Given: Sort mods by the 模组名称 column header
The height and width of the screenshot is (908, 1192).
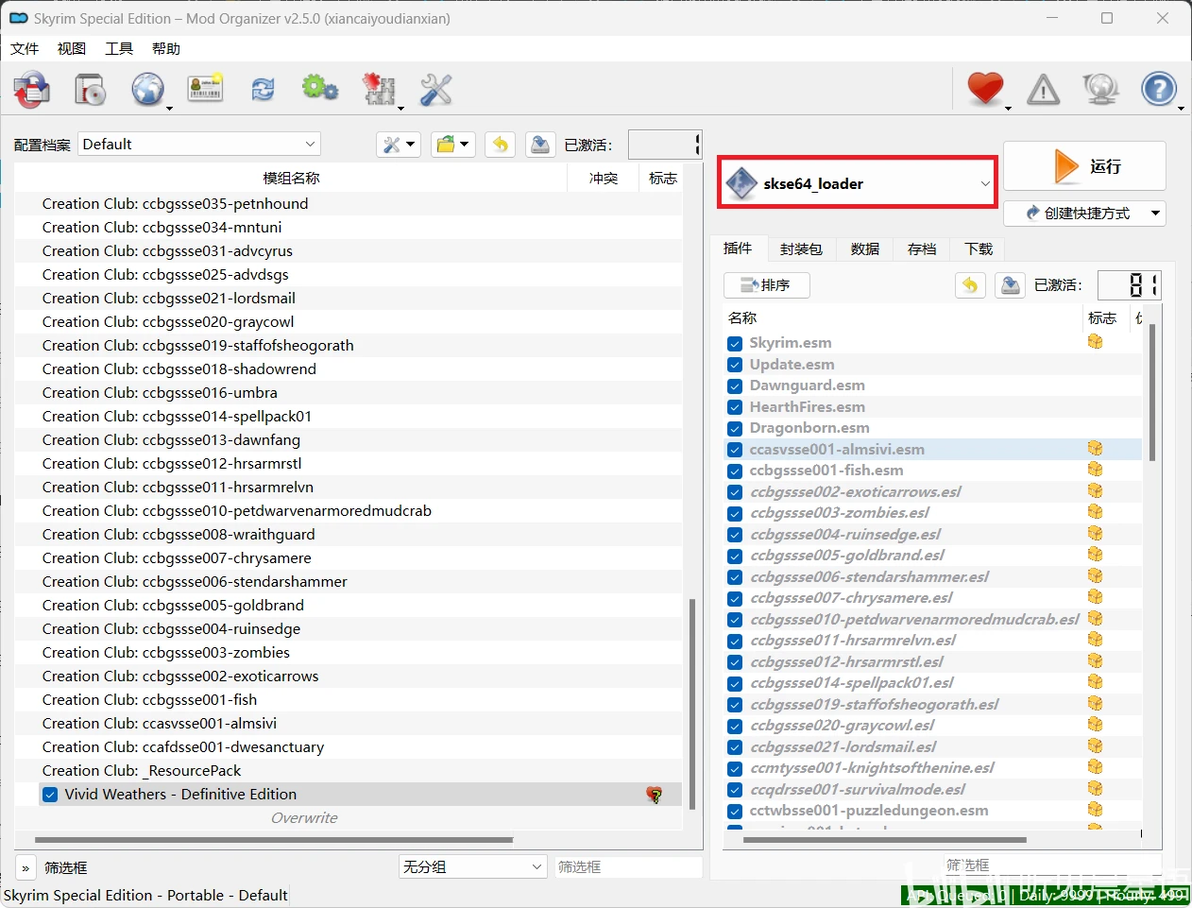Looking at the screenshot, I should (291, 179).
